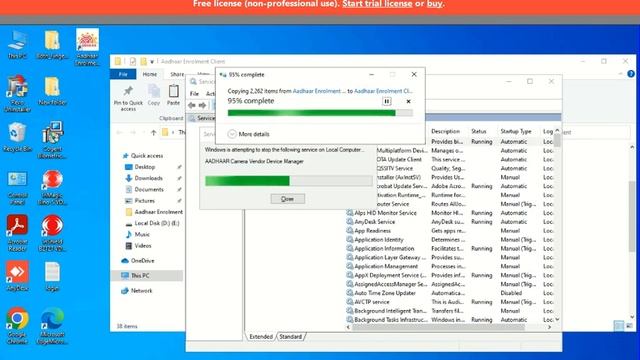Open the This PC desktop icon

(17, 45)
